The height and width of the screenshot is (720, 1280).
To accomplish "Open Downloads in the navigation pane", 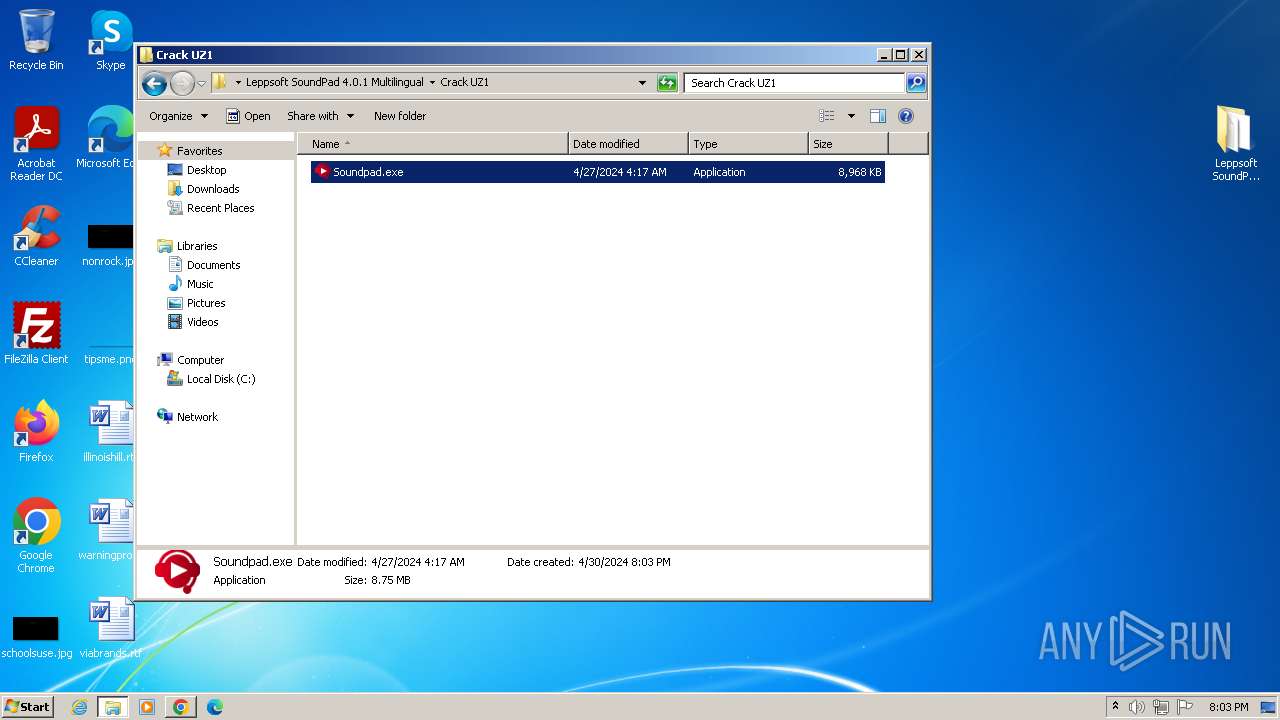I will 212,189.
